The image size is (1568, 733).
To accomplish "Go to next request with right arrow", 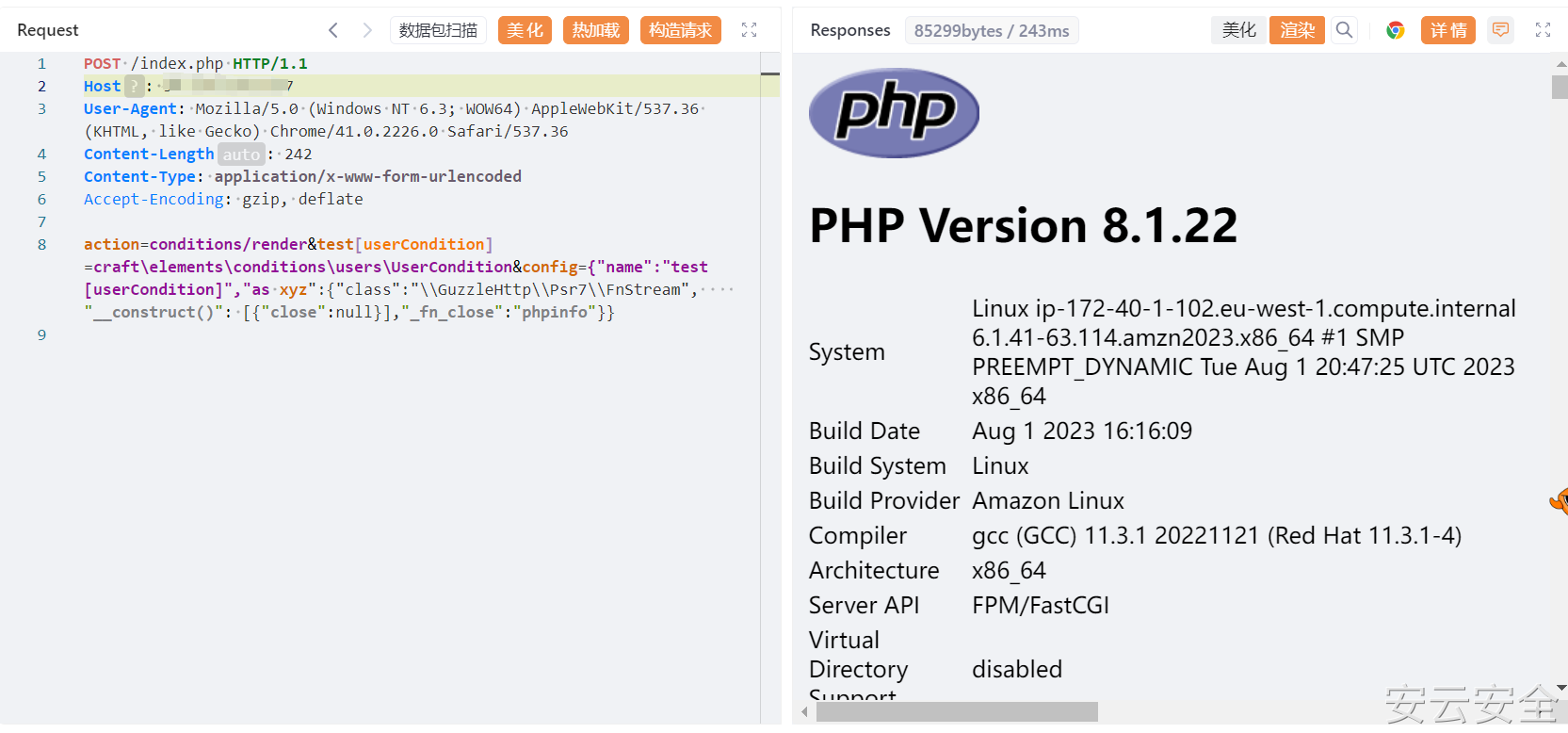I will pos(367,30).
